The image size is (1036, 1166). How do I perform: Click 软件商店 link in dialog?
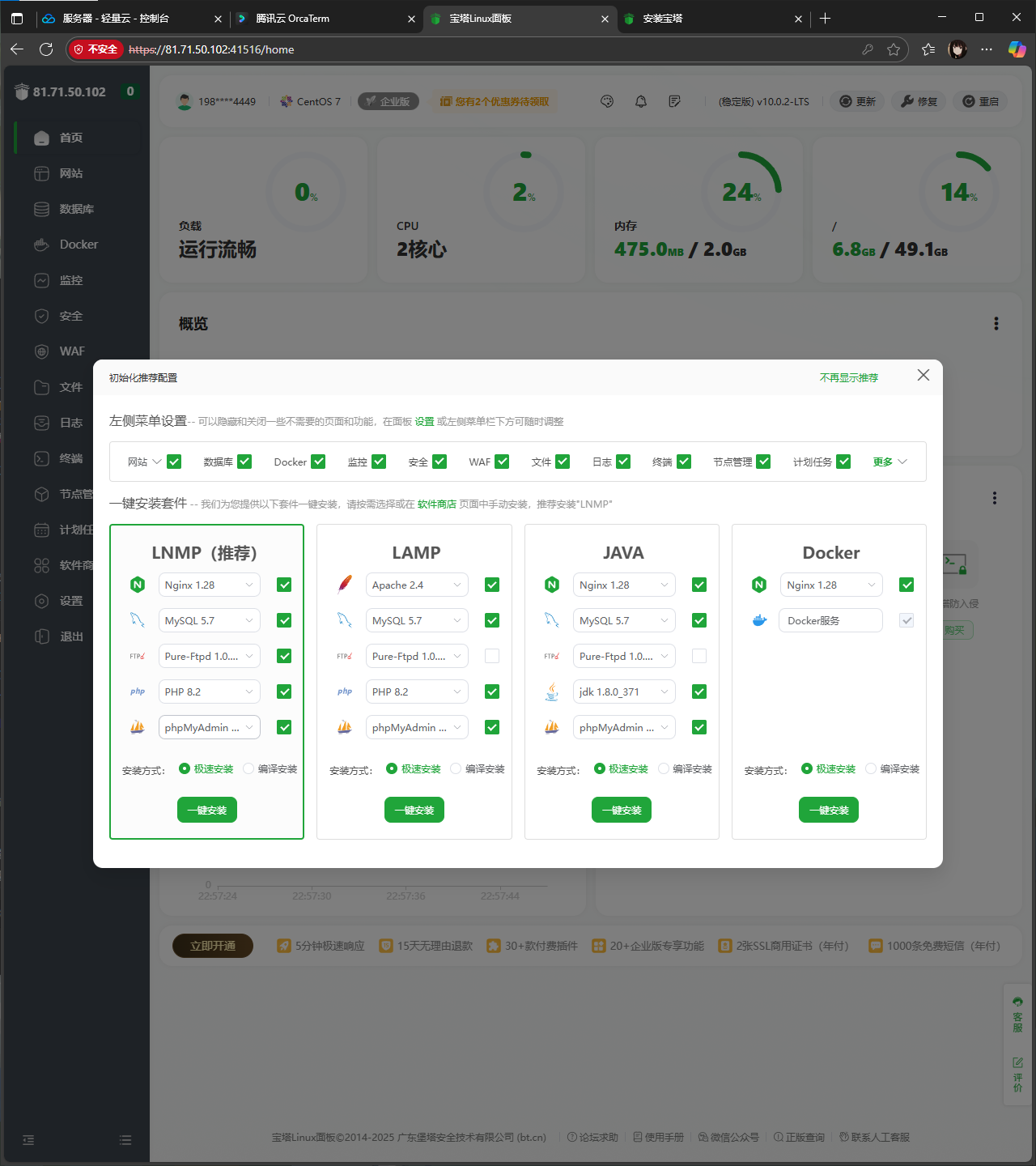coord(437,504)
